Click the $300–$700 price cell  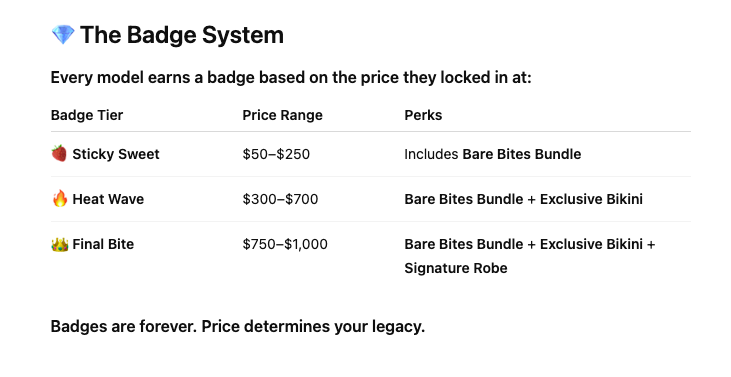(x=280, y=199)
